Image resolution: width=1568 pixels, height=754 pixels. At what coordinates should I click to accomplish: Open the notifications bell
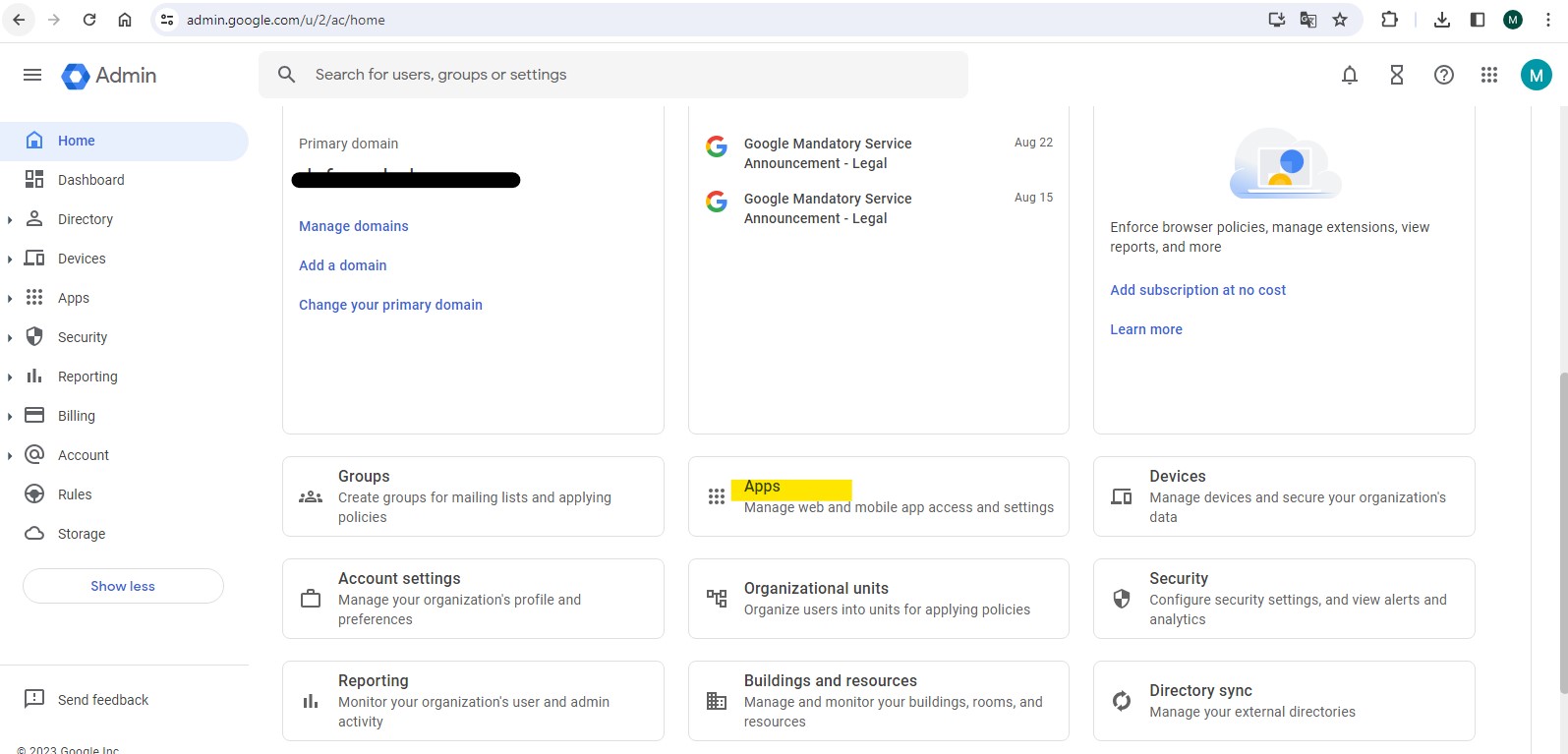(1350, 75)
